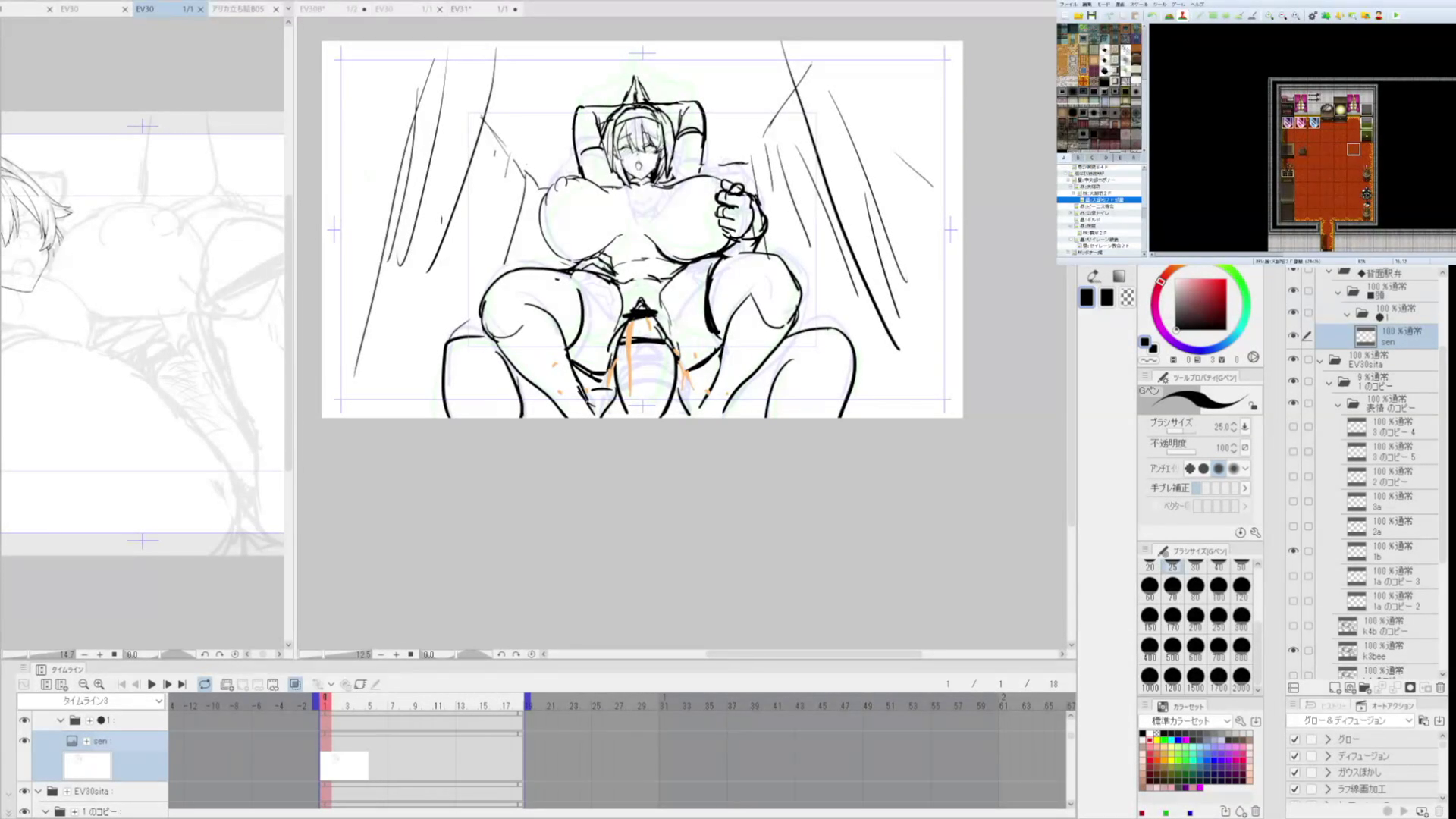Click new animation folder icon in timeline

[x=226, y=684]
